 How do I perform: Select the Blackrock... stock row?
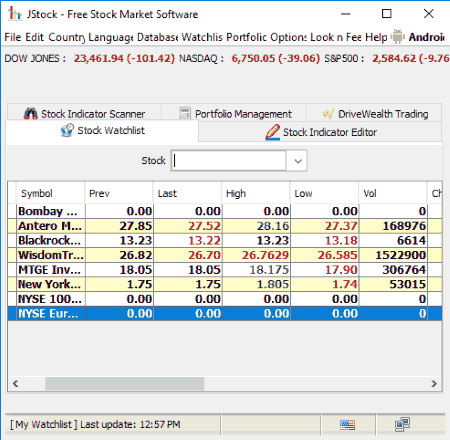[225, 240]
